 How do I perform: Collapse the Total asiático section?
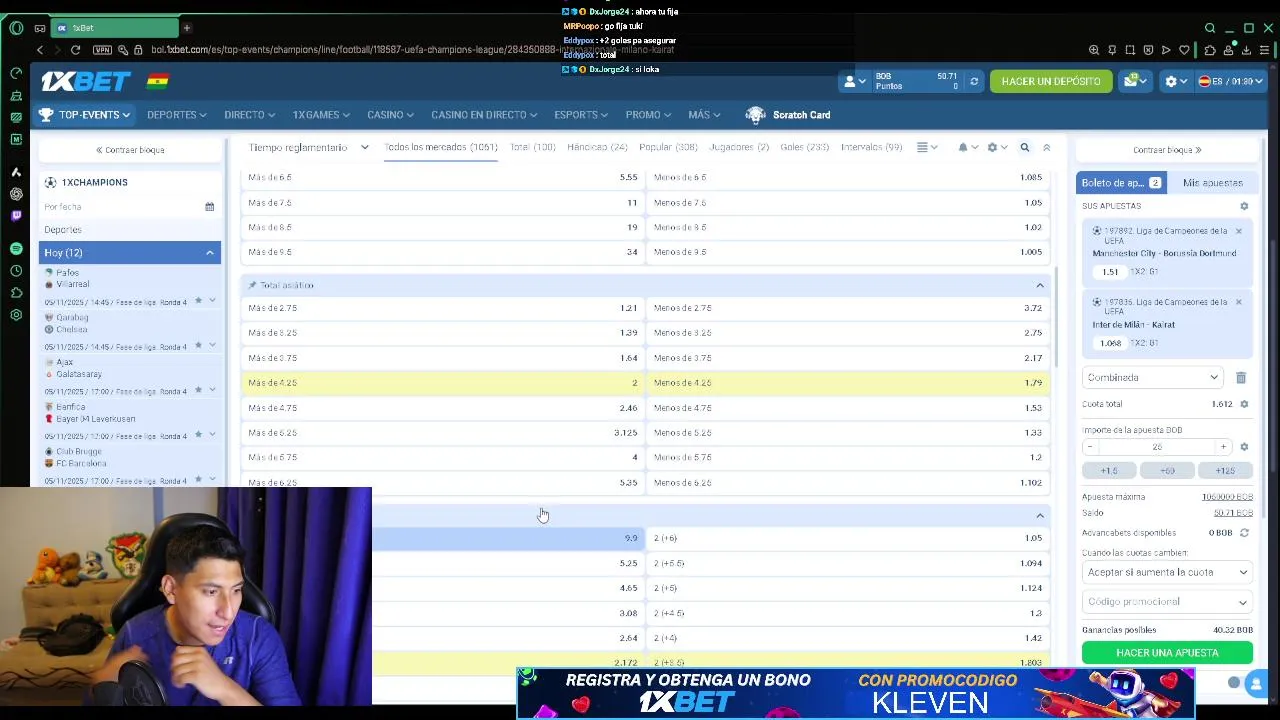pyautogui.click(x=1040, y=285)
